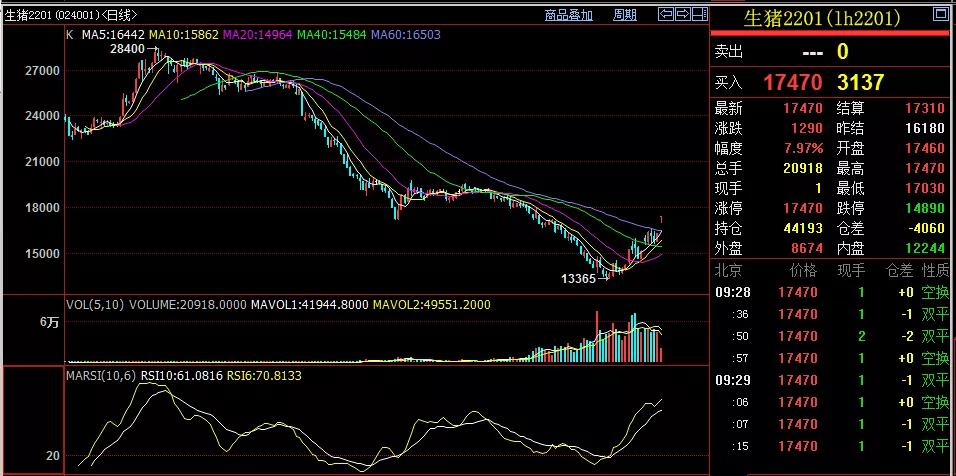This screenshot has height=476, width=956.
Task: Click the MA5:16442 moving average label
Action: point(112,34)
